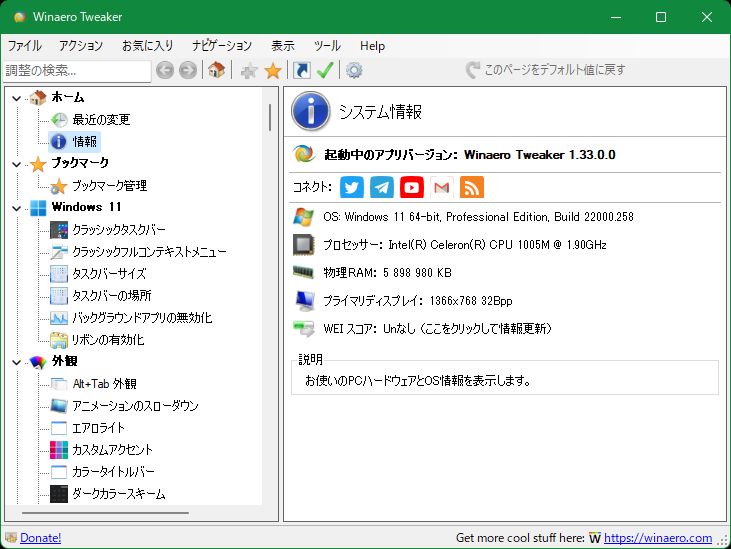Open the 表示 menu
The image size is (731, 549).
(x=283, y=46)
